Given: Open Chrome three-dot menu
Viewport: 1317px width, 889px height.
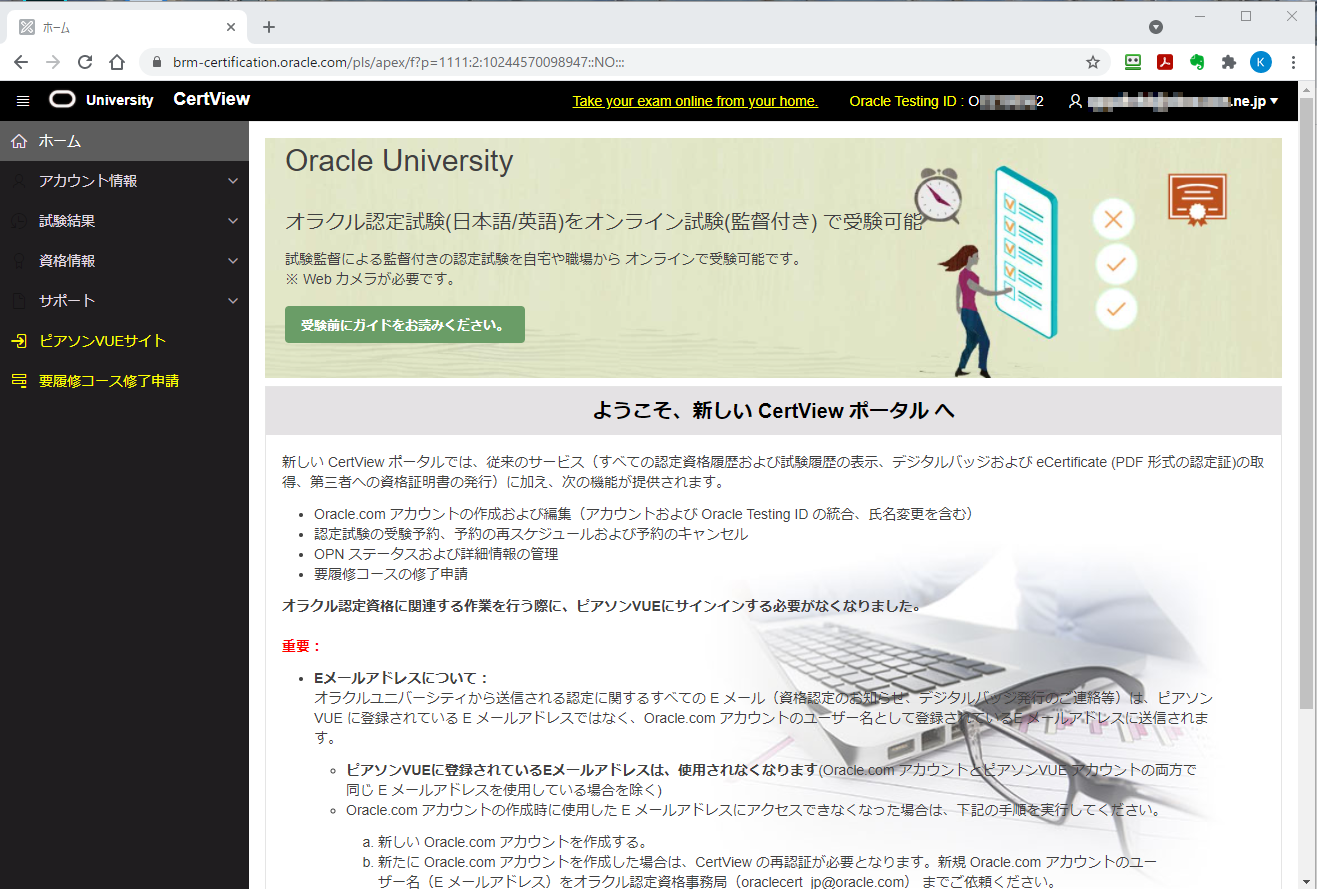Looking at the screenshot, I should pyautogui.click(x=1293, y=62).
